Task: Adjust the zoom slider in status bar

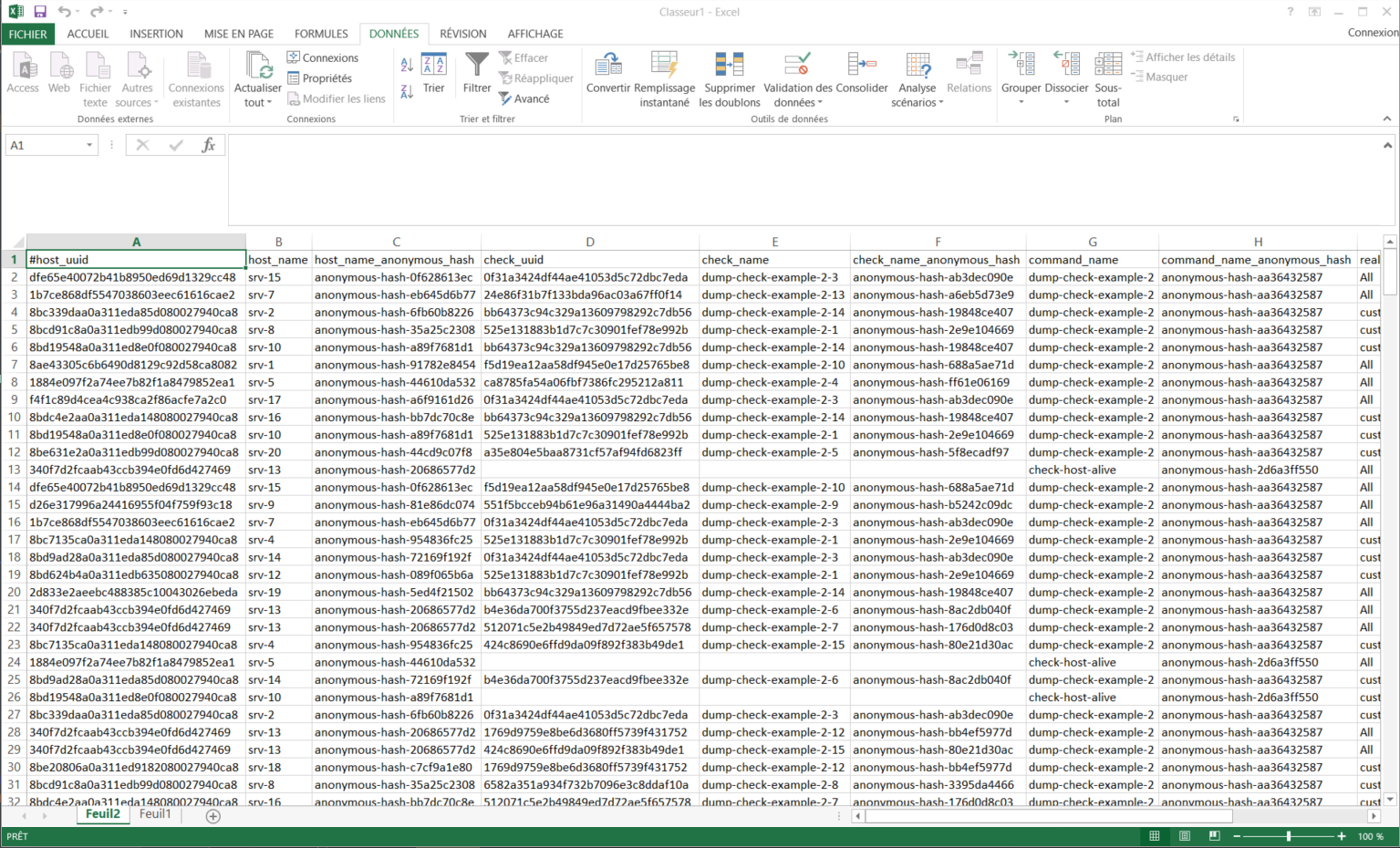Action: pyautogui.click(x=1289, y=836)
